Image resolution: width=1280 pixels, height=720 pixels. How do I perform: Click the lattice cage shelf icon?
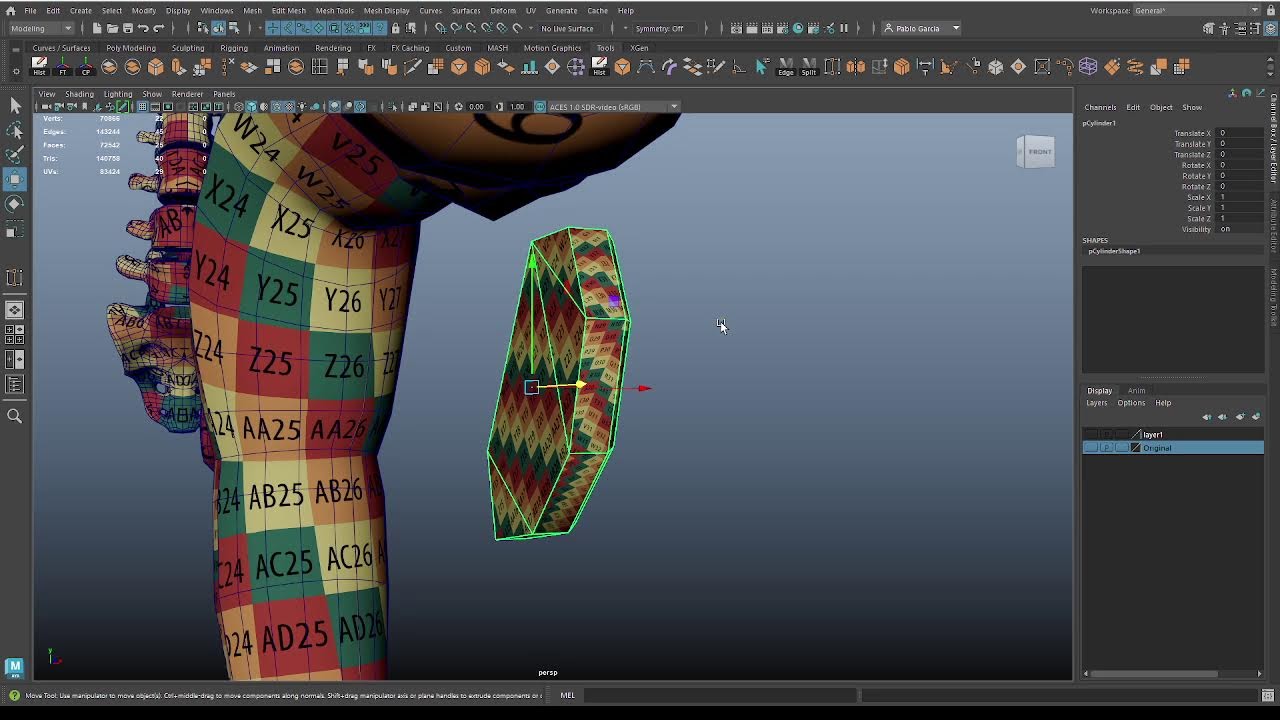1088,67
